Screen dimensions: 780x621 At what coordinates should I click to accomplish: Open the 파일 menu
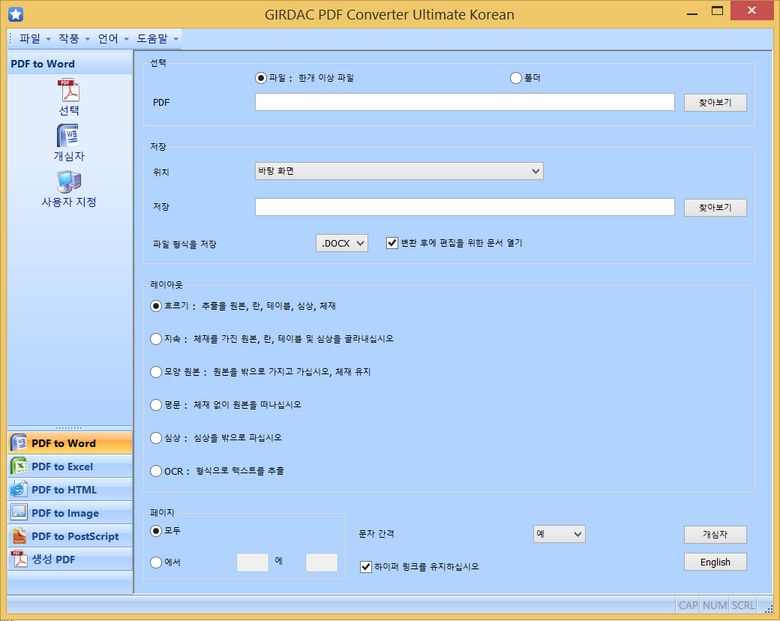pos(34,38)
